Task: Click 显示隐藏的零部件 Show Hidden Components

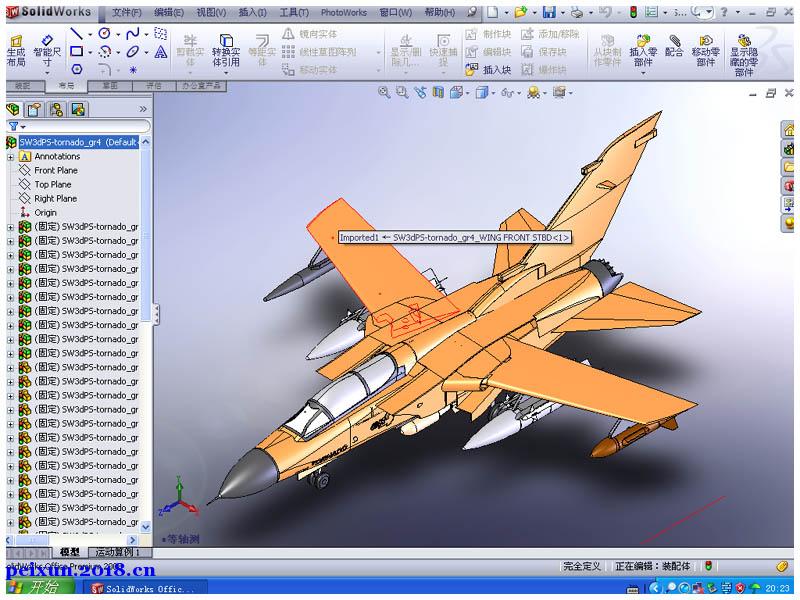Action: pyautogui.click(x=744, y=55)
